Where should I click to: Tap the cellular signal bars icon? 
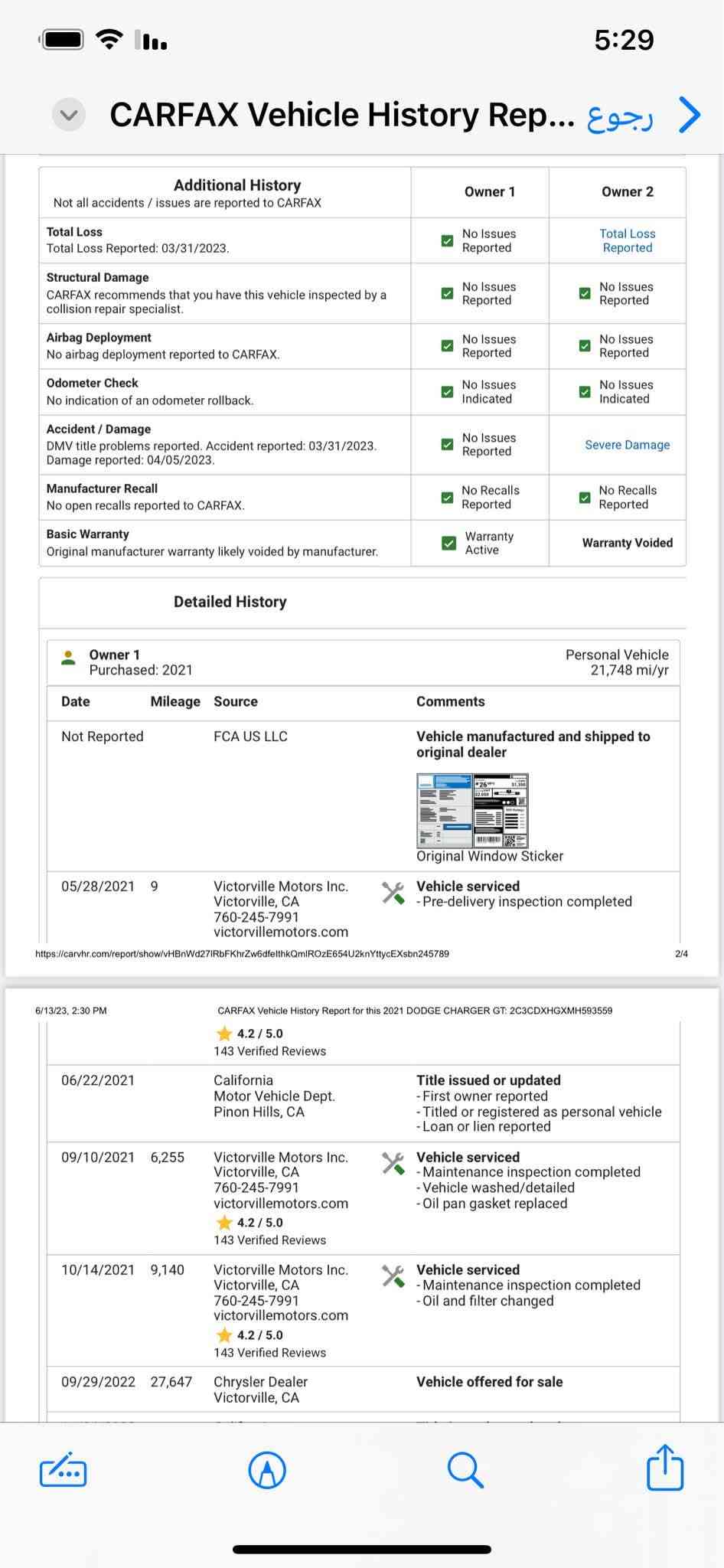(151, 40)
